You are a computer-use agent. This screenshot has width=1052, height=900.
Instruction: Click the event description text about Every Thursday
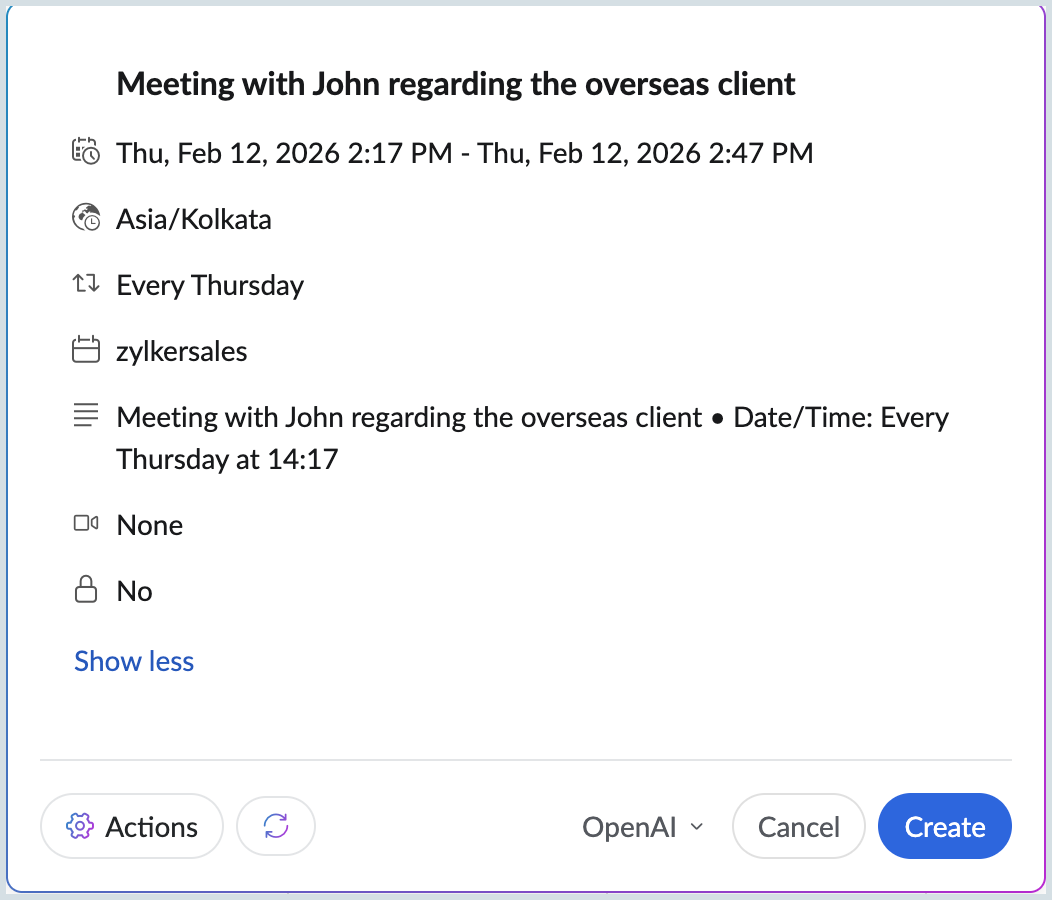(532, 437)
